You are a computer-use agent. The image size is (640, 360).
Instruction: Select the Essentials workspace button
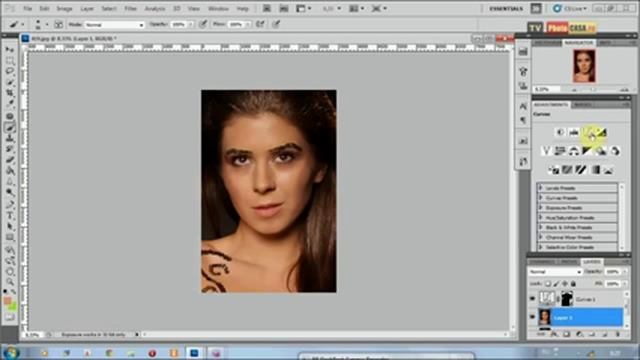click(x=506, y=8)
